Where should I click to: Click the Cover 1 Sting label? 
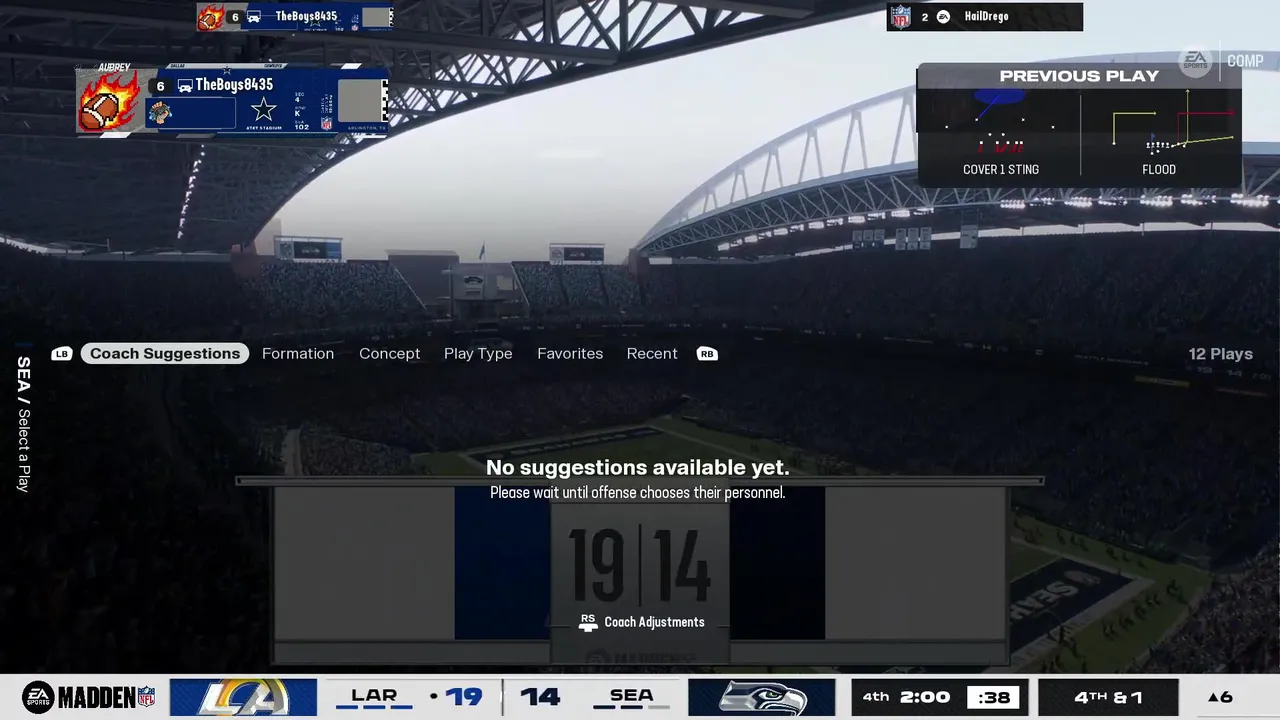point(1000,170)
